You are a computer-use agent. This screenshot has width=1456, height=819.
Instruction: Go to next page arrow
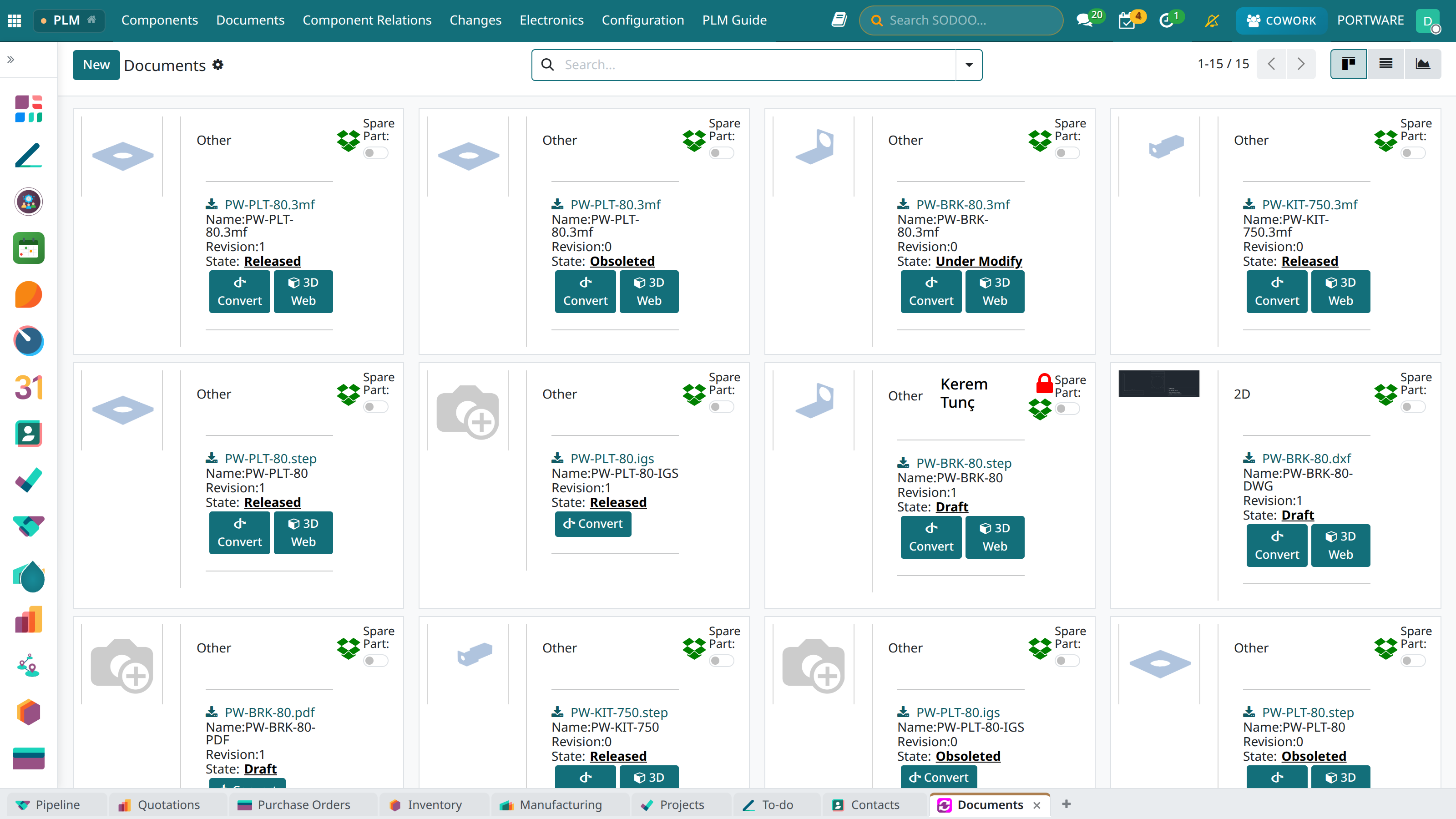click(x=1300, y=64)
